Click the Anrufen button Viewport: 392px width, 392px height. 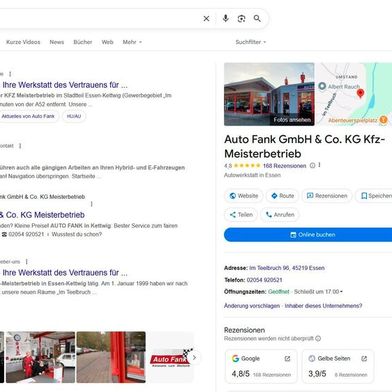[x=280, y=215]
